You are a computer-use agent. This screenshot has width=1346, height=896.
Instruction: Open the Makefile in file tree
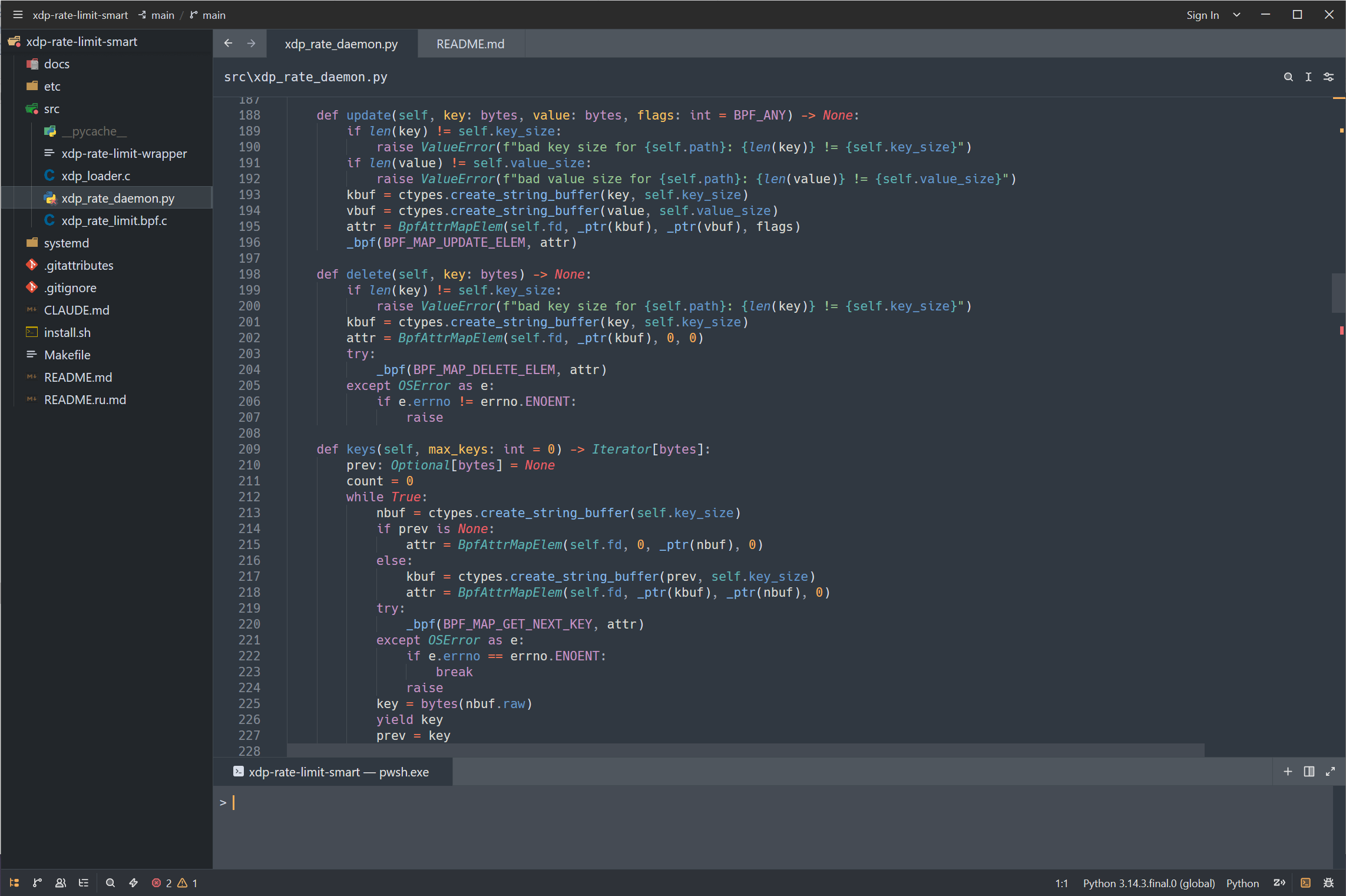(106, 355)
